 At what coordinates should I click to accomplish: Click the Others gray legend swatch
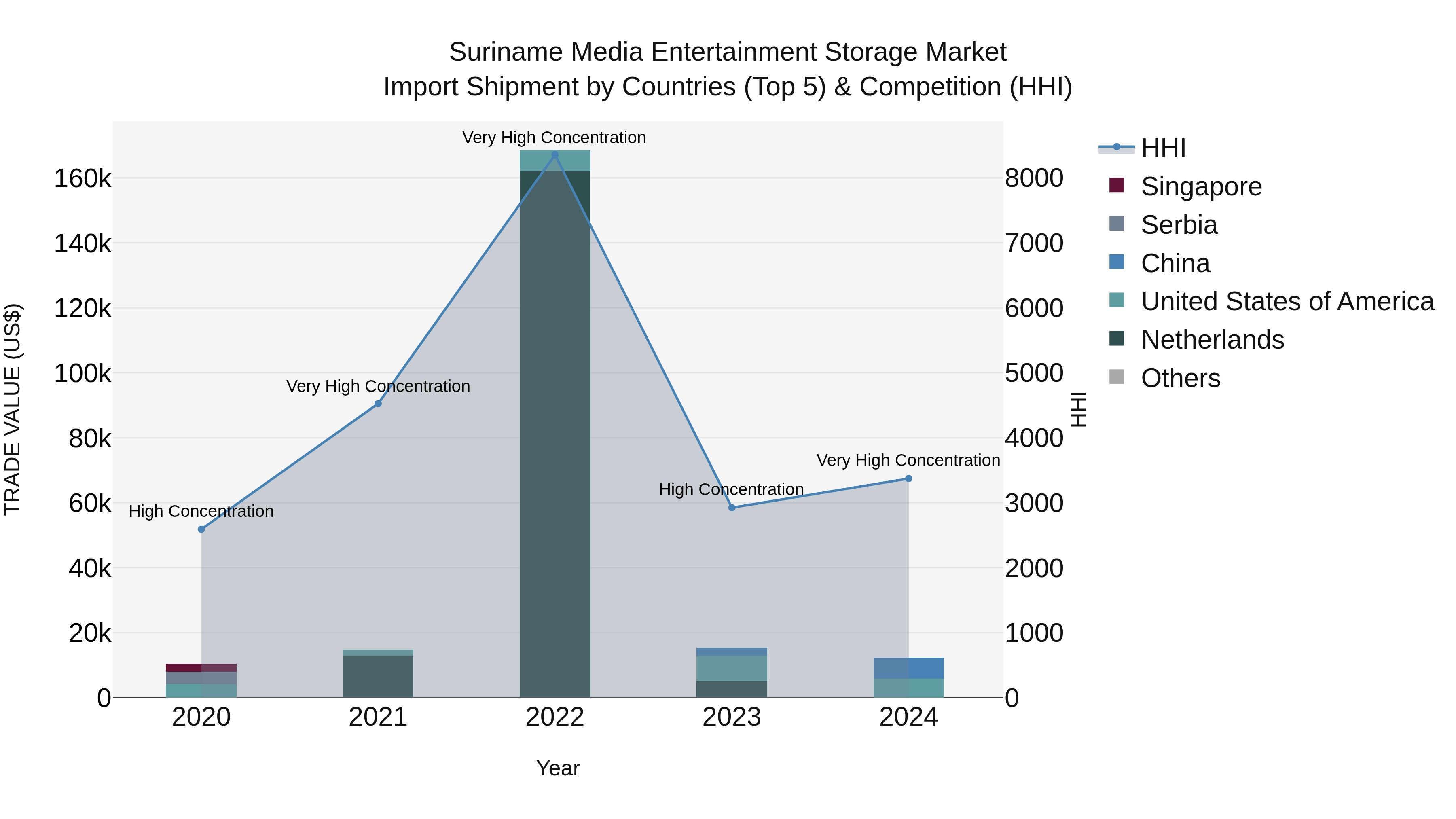click(1117, 377)
